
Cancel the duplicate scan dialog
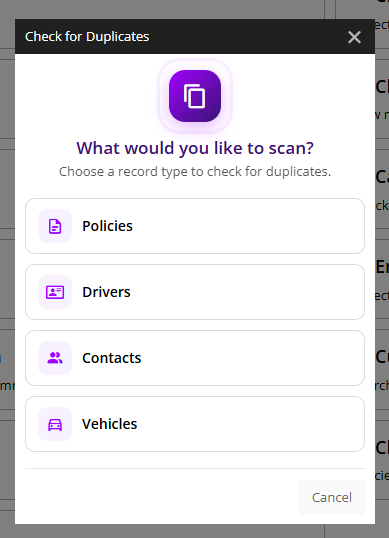click(332, 498)
